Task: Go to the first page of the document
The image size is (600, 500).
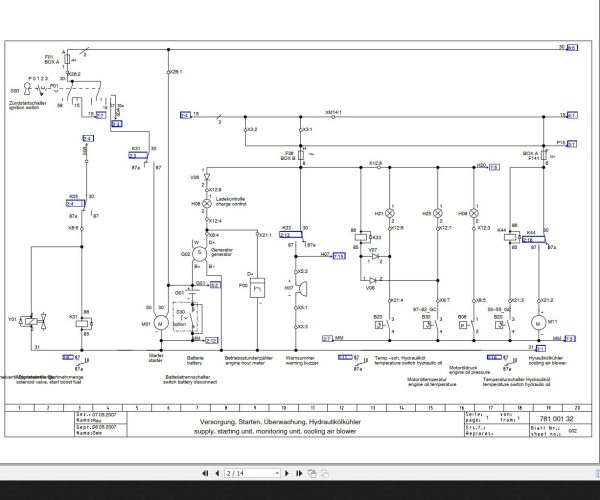Action: point(205,473)
